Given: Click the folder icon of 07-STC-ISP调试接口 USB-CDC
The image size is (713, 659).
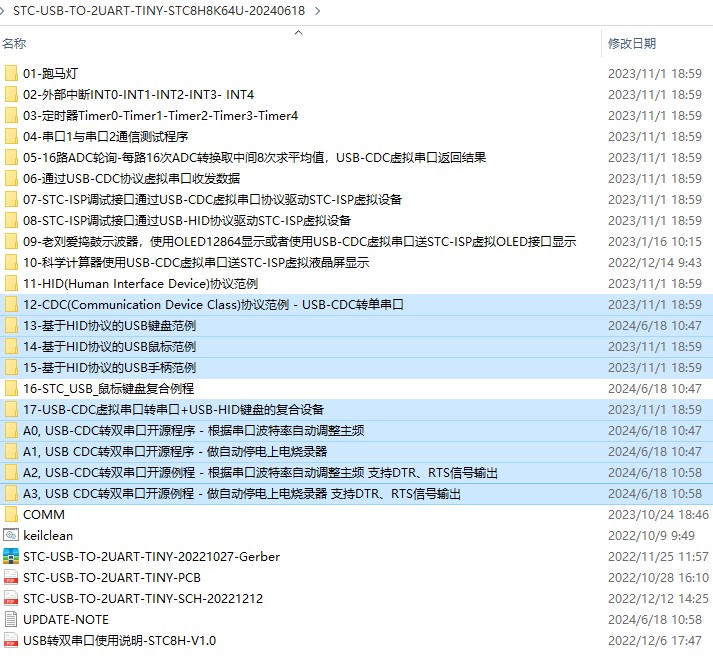Looking at the screenshot, I should [11, 199].
